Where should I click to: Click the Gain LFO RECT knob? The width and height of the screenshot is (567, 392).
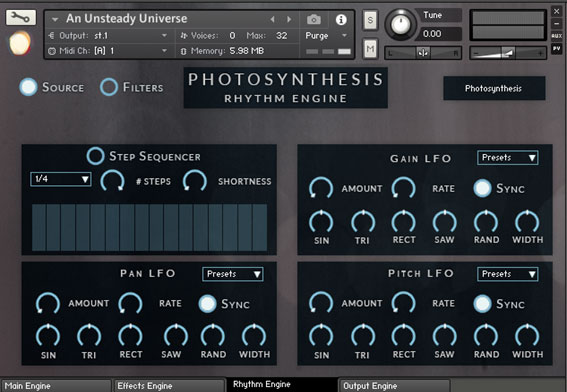coord(404,221)
